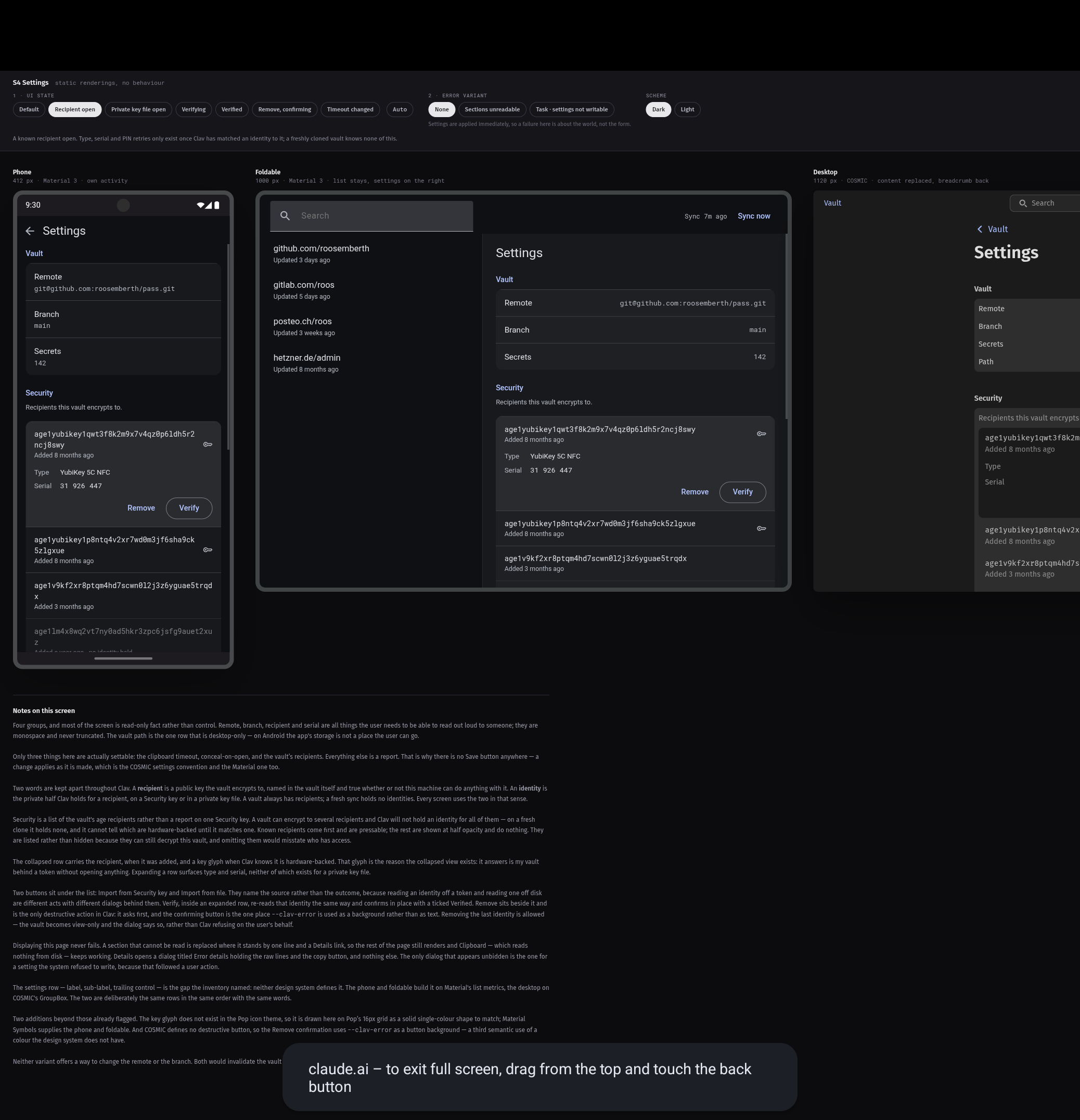Click dimmed phone recipient age1lm4x8wq2vt7ny
The height and width of the screenshot is (1120, 1080).
[123, 637]
